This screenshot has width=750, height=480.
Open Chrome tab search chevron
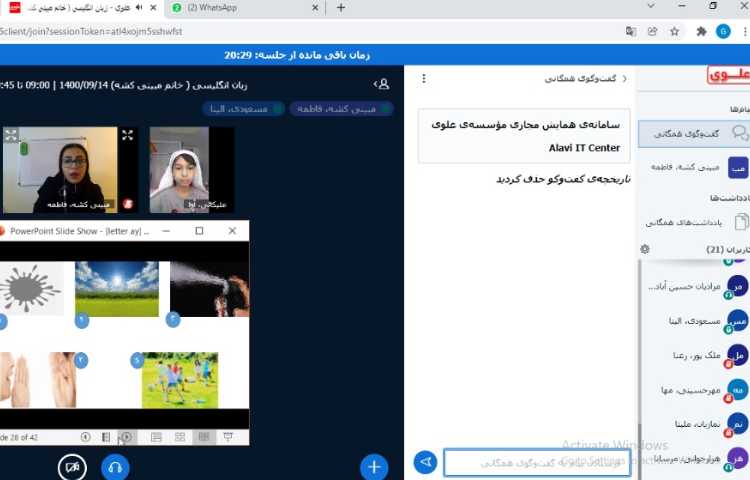(651, 6)
